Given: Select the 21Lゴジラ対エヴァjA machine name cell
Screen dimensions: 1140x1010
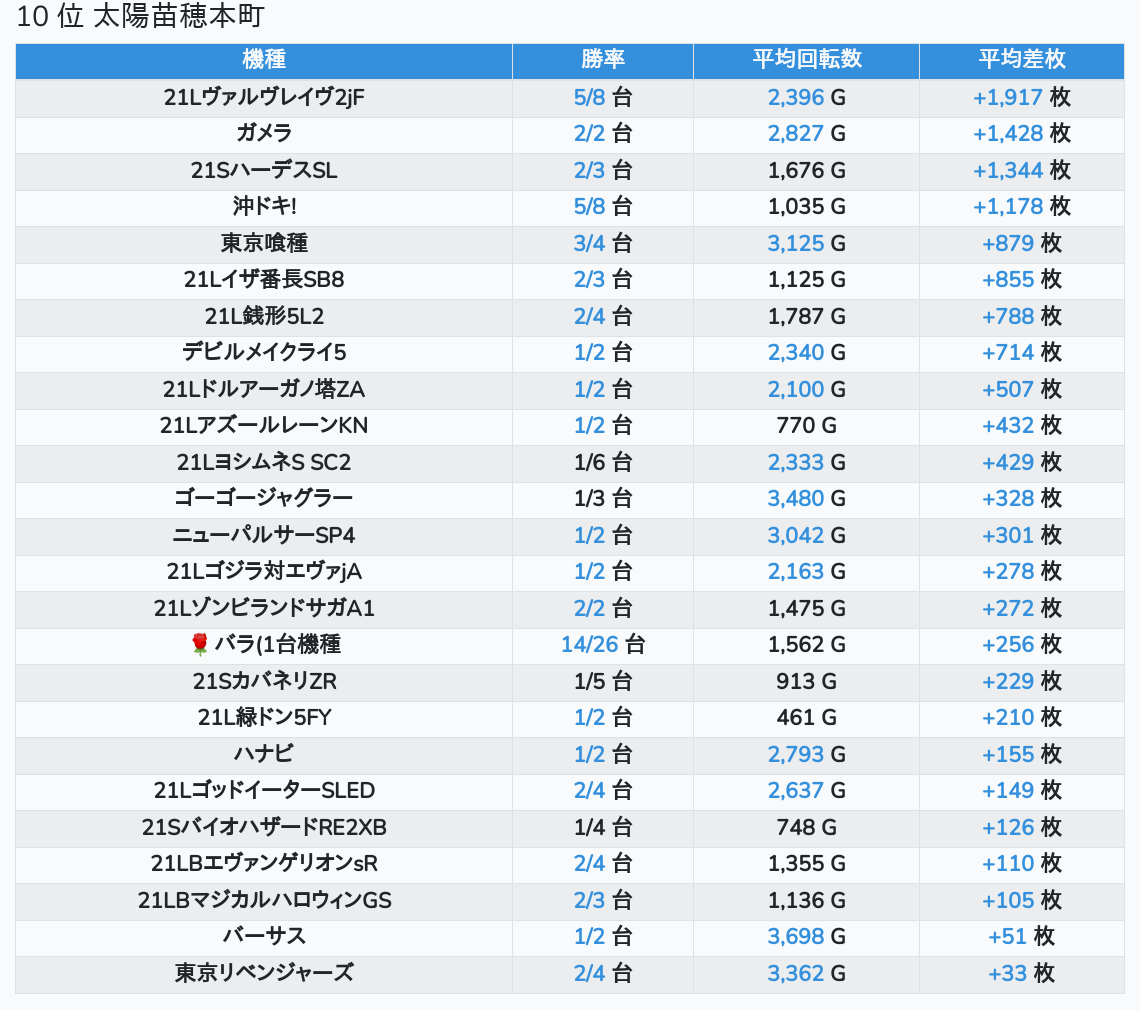Looking at the screenshot, I should click(x=264, y=572).
